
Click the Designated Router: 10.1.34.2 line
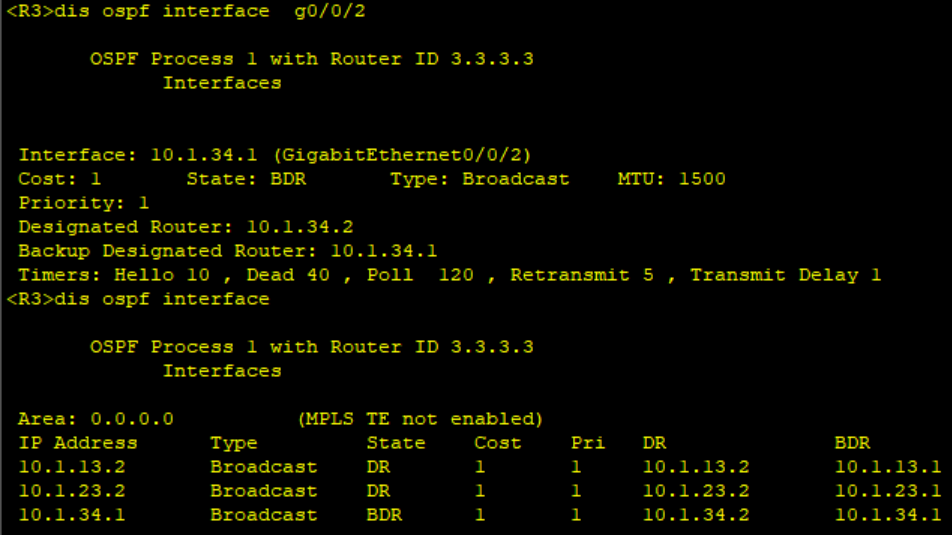(x=185, y=227)
